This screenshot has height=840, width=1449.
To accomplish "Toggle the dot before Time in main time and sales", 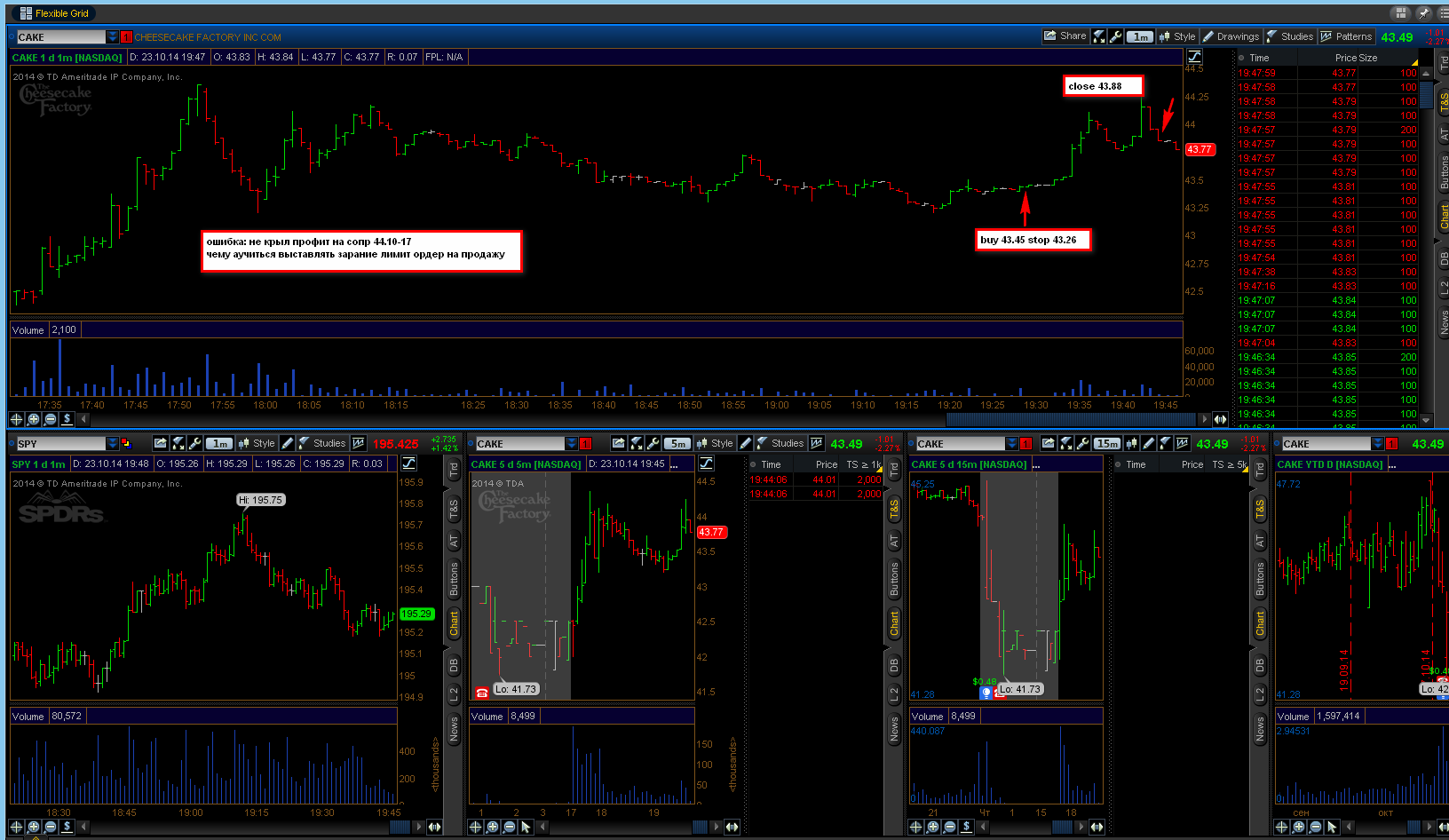I will (1241, 58).
